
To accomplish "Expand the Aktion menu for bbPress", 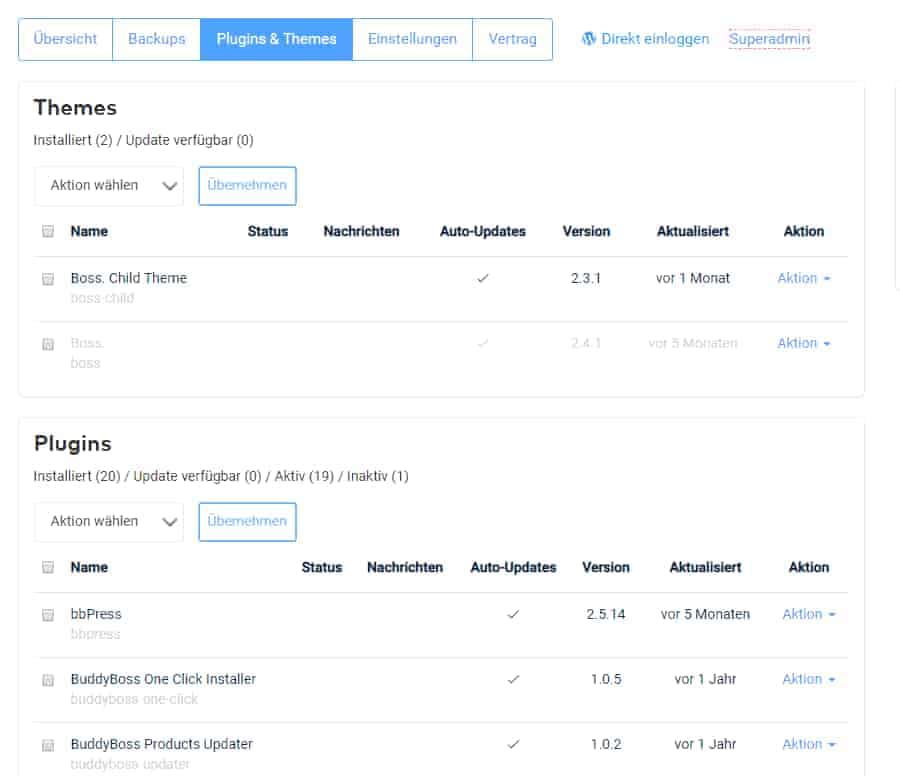I will [808, 615].
